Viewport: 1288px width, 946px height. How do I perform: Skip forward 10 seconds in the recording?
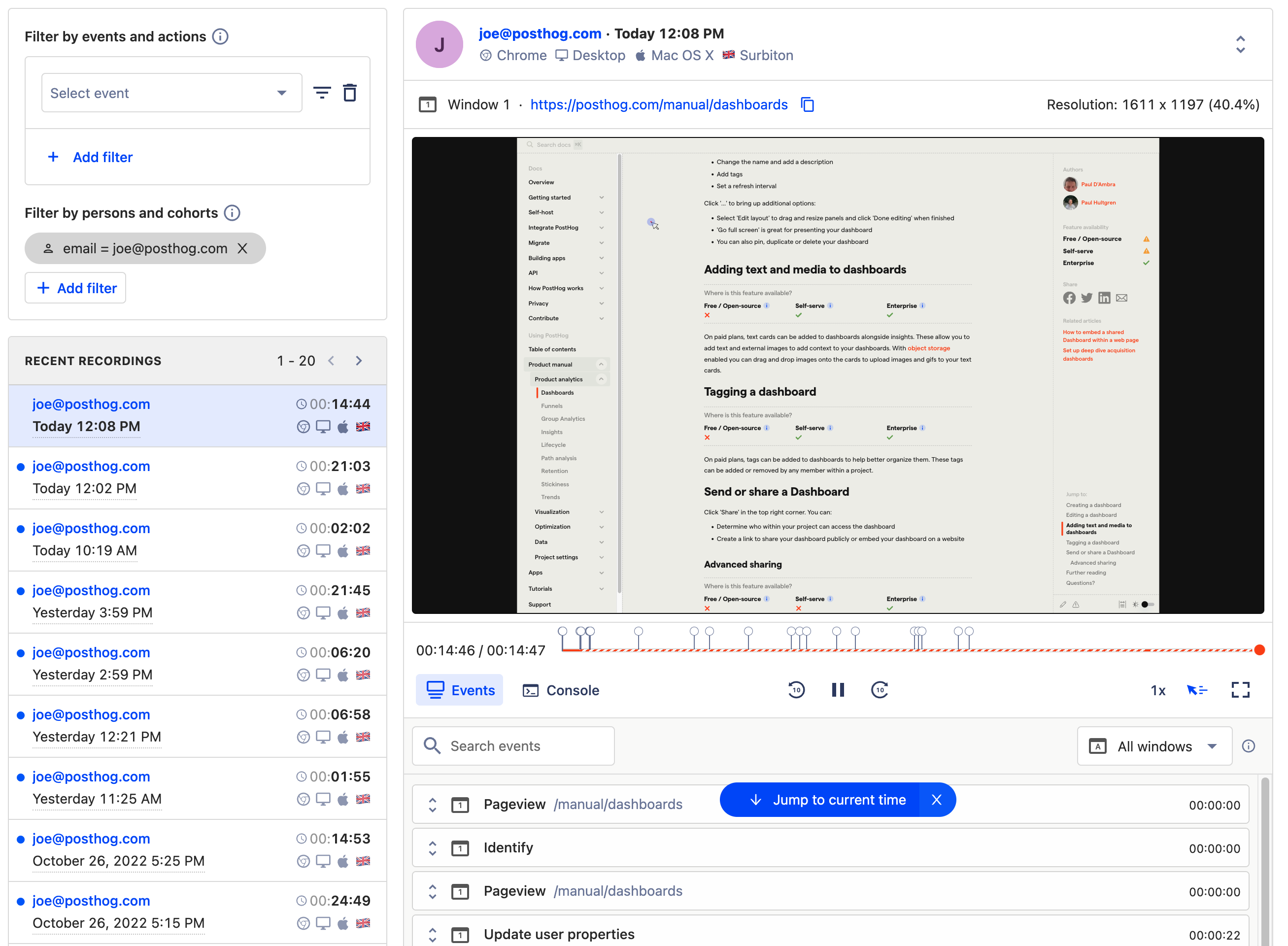(880, 690)
